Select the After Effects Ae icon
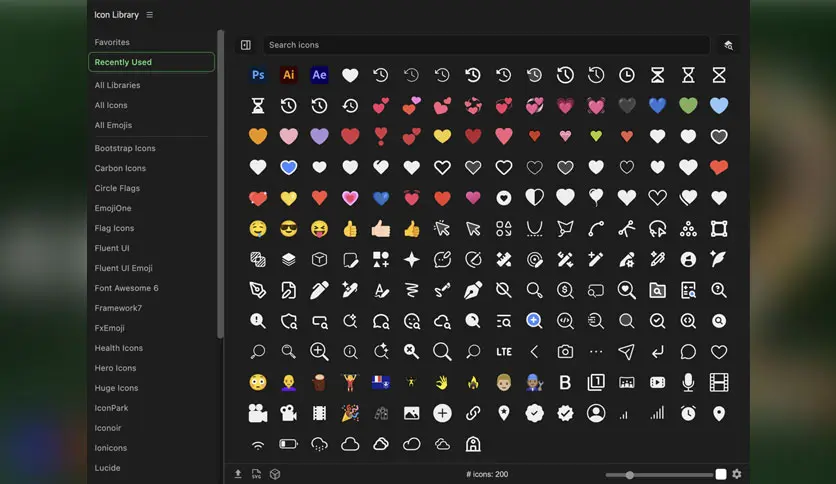This screenshot has width=836, height=484. pyautogui.click(x=319, y=75)
